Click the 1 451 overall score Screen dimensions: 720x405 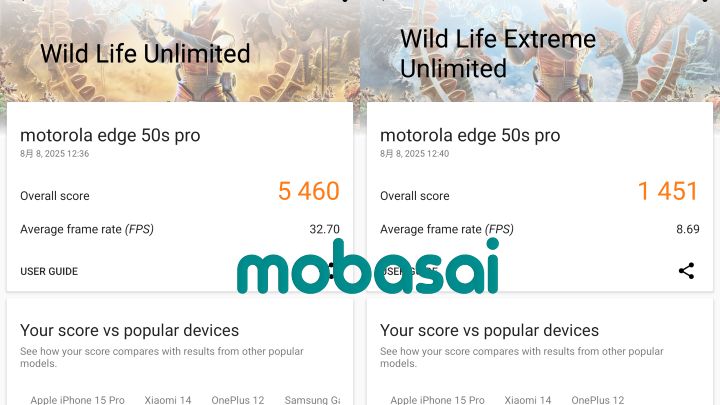point(669,192)
